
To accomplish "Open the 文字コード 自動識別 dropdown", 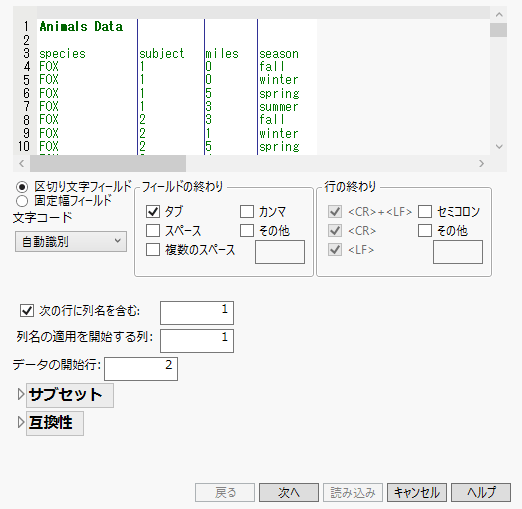I will click(x=71, y=241).
